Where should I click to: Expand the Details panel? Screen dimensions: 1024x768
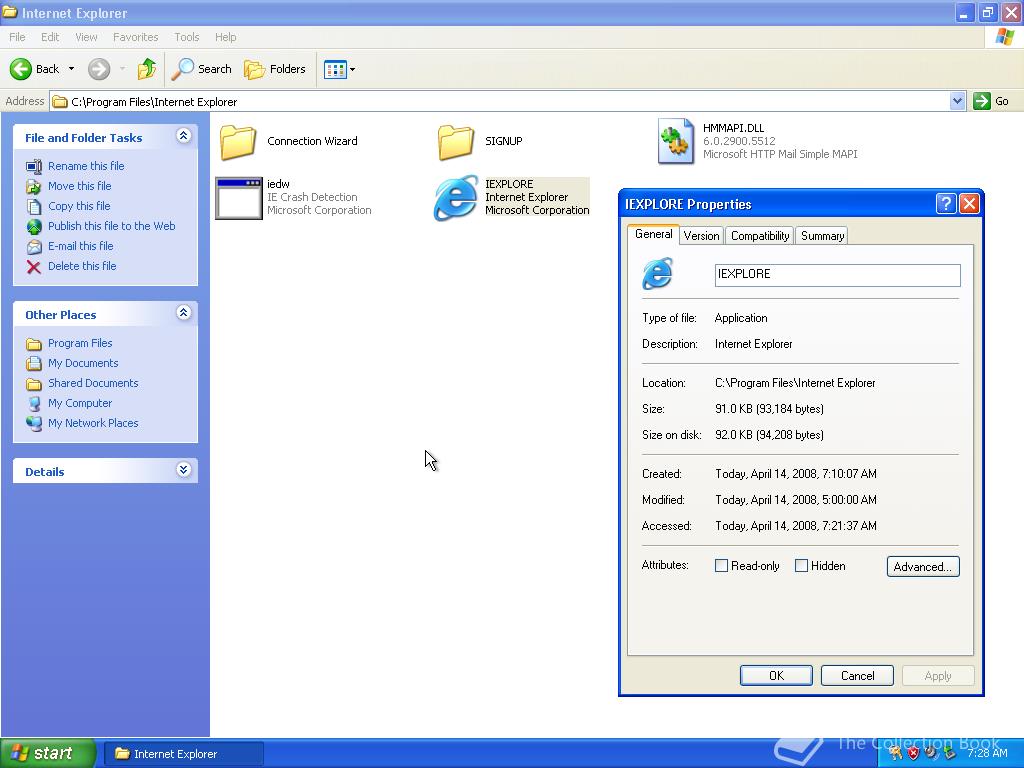(x=183, y=470)
